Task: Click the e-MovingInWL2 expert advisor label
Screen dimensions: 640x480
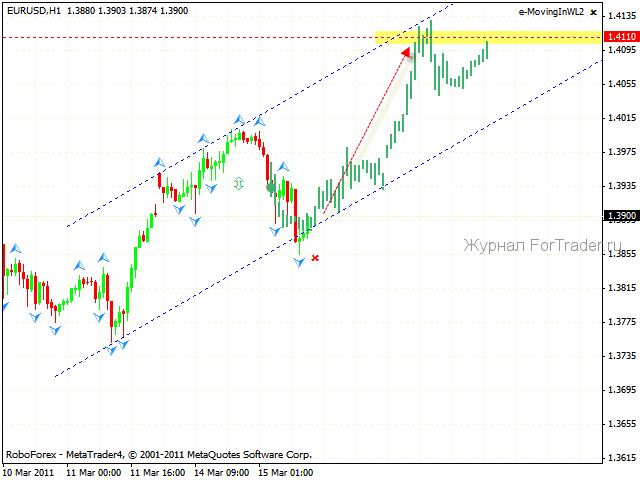Action: click(550, 12)
